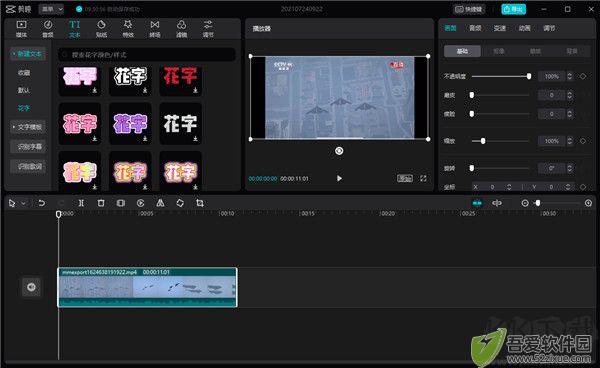600x368 pixels.
Task: Click the 00:10 mark on timeline ruler
Action: pos(227,213)
